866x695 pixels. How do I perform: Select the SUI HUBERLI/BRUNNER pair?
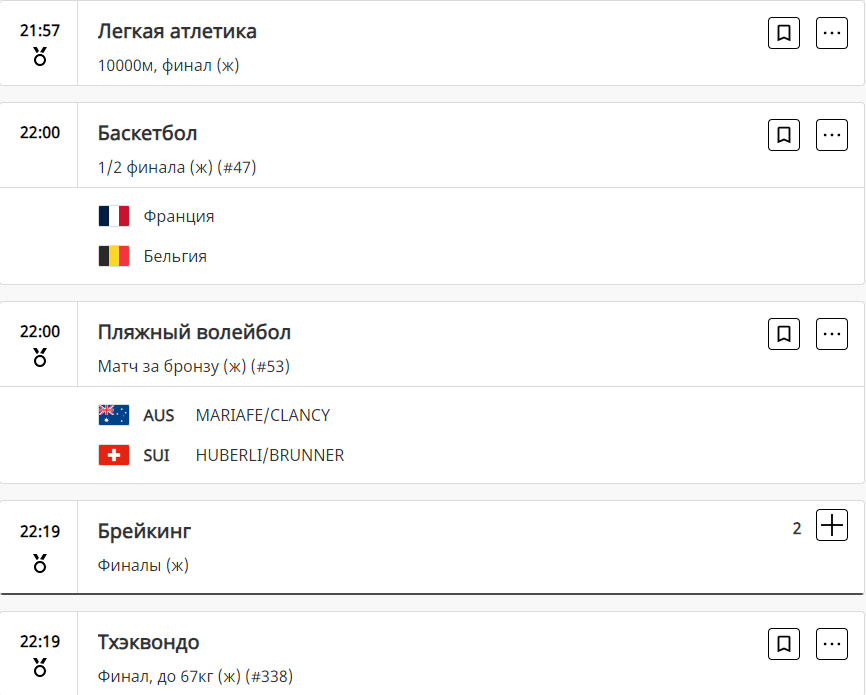pyautogui.click(x=269, y=455)
